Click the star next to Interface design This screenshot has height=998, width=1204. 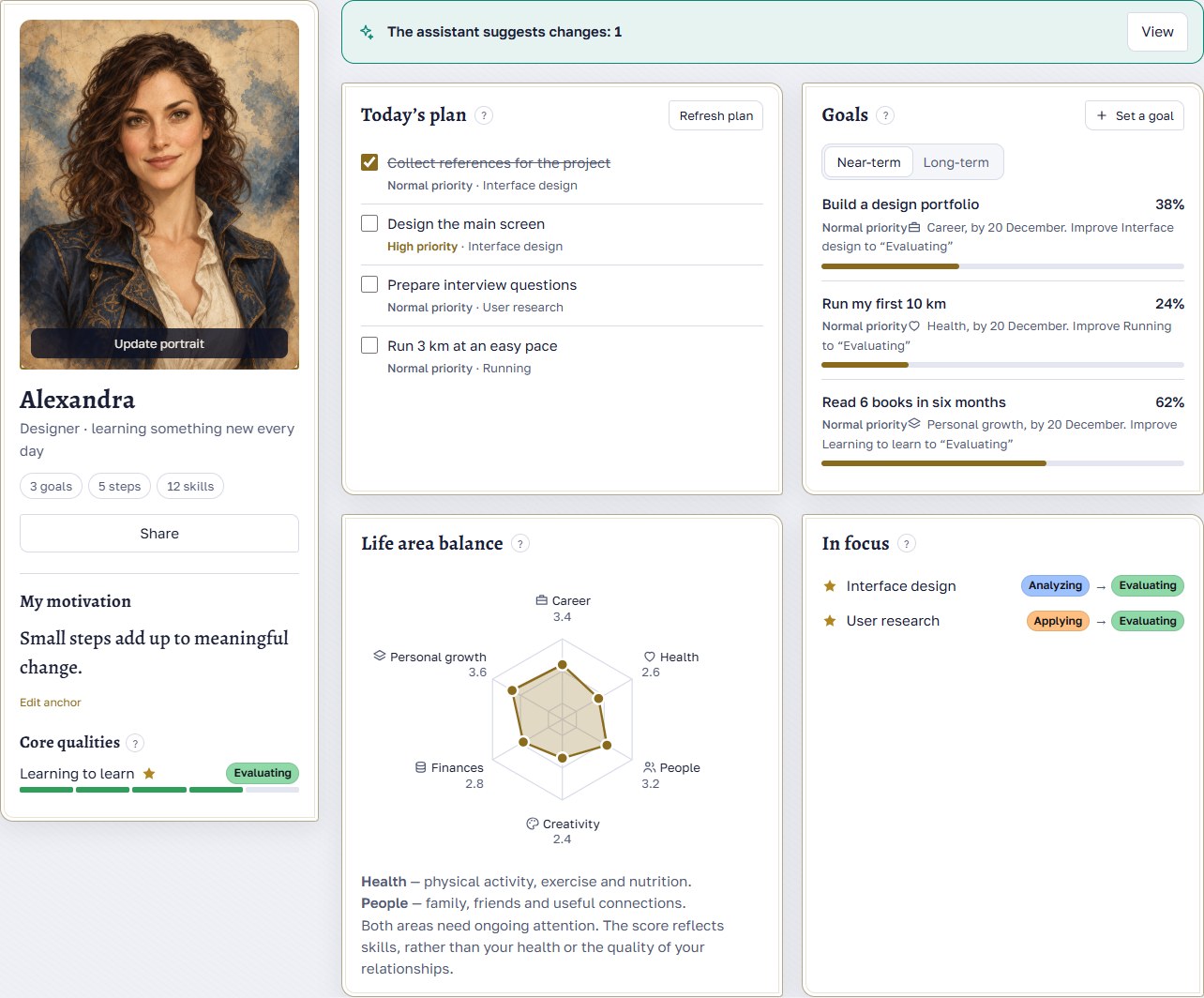[830, 586]
